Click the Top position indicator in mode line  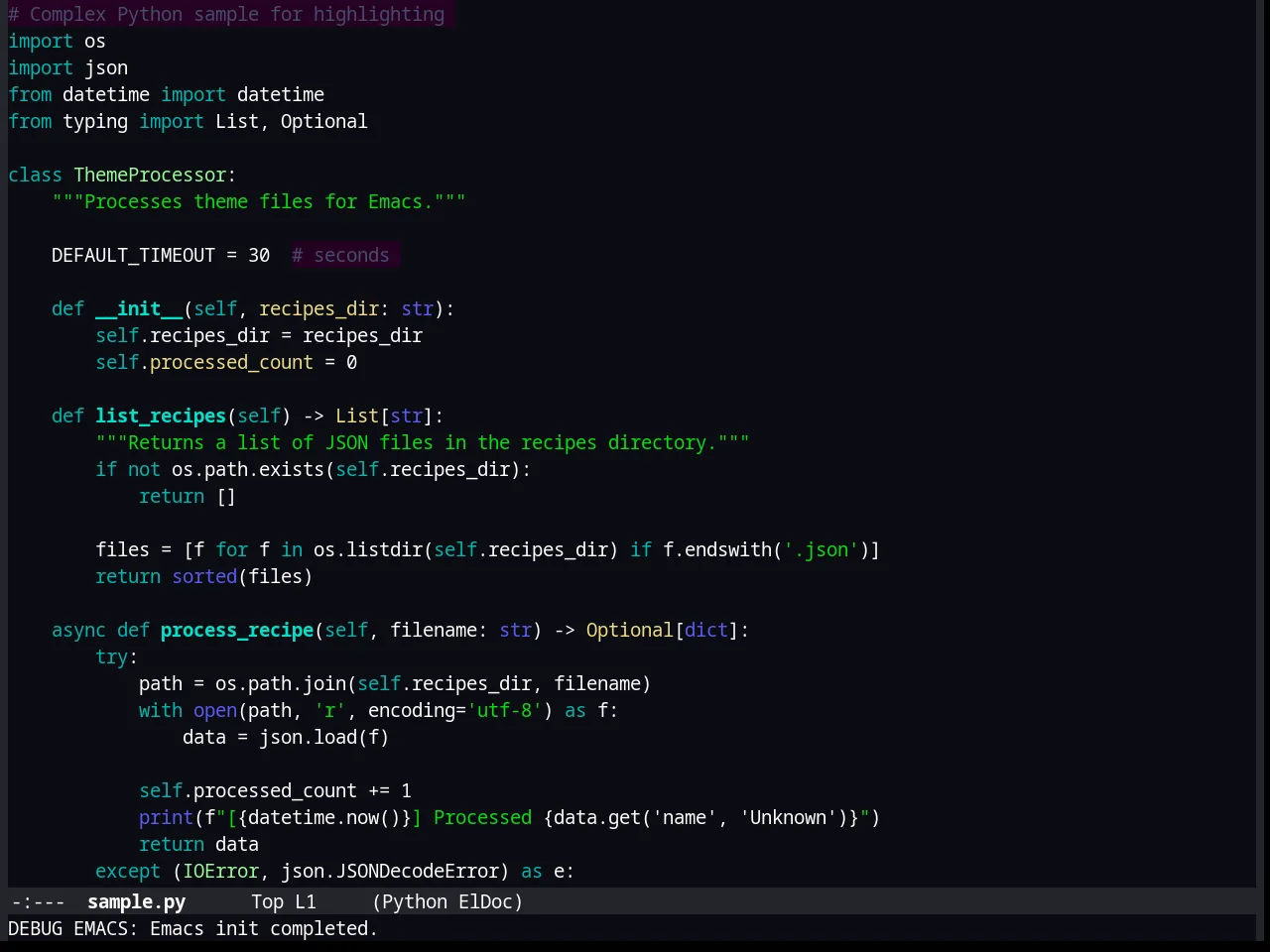267,901
